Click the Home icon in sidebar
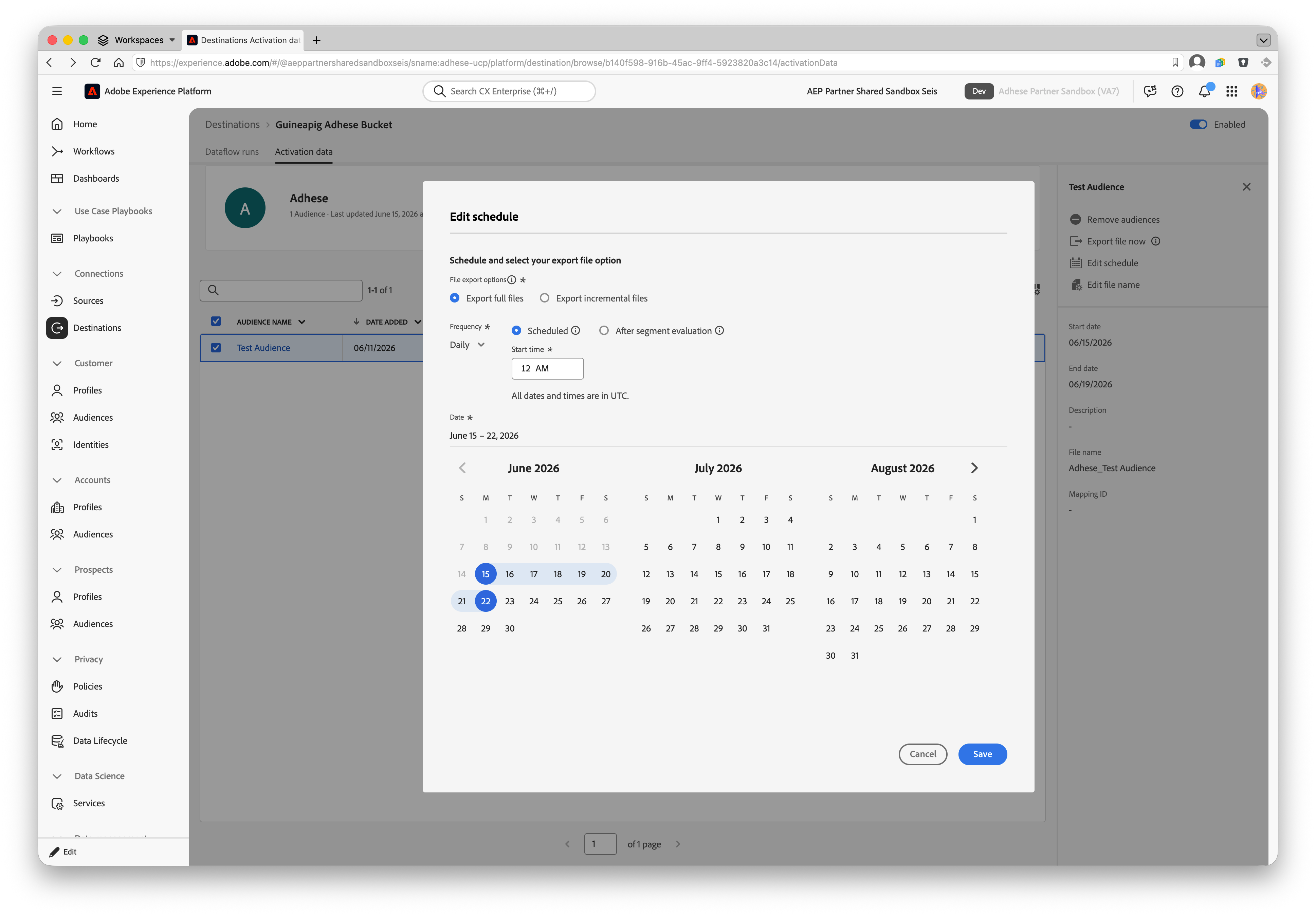The image size is (1316, 916). pyautogui.click(x=57, y=124)
